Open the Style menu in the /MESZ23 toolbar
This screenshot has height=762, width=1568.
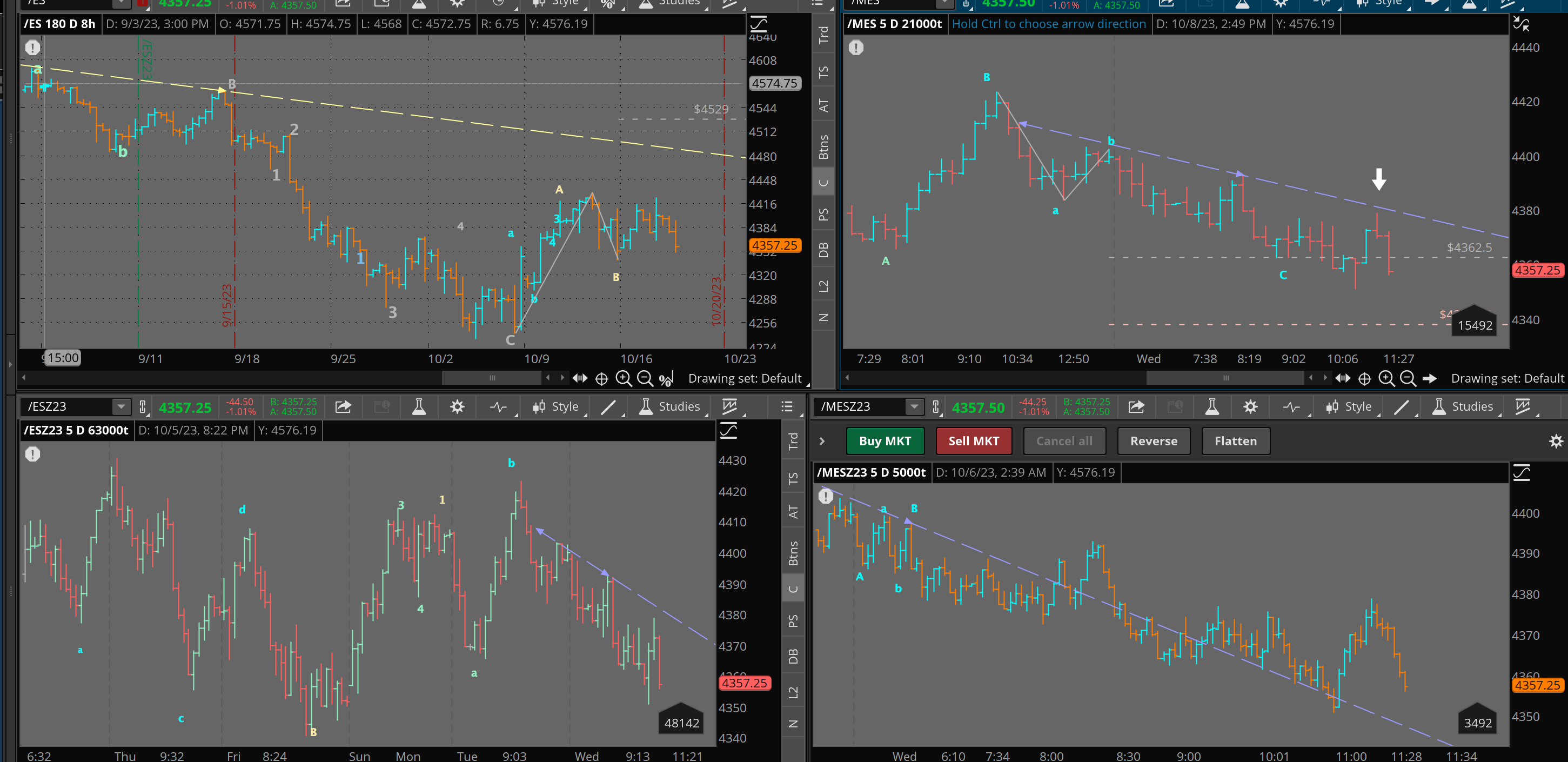pos(1349,406)
